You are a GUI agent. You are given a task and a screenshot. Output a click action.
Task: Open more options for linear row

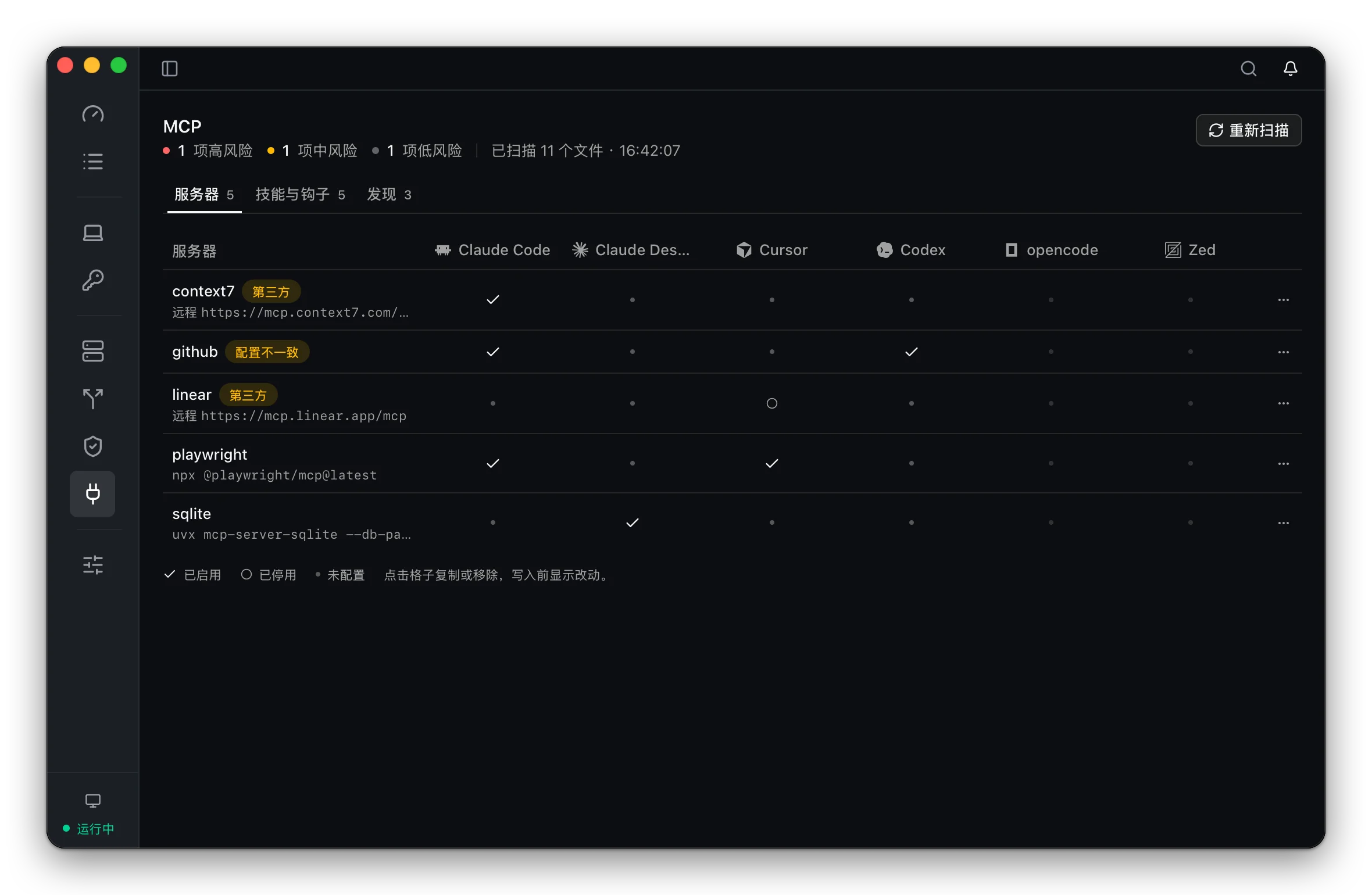1284,403
